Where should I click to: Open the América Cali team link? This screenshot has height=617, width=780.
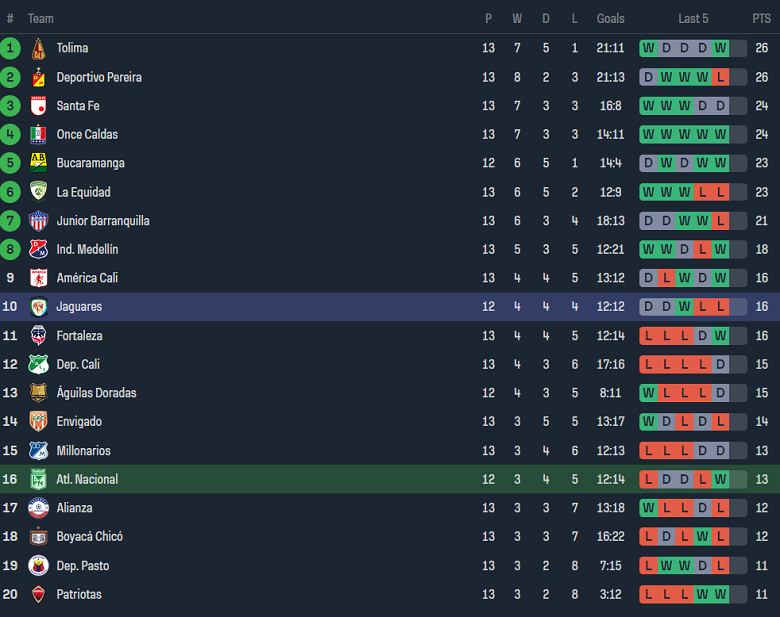tap(87, 278)
